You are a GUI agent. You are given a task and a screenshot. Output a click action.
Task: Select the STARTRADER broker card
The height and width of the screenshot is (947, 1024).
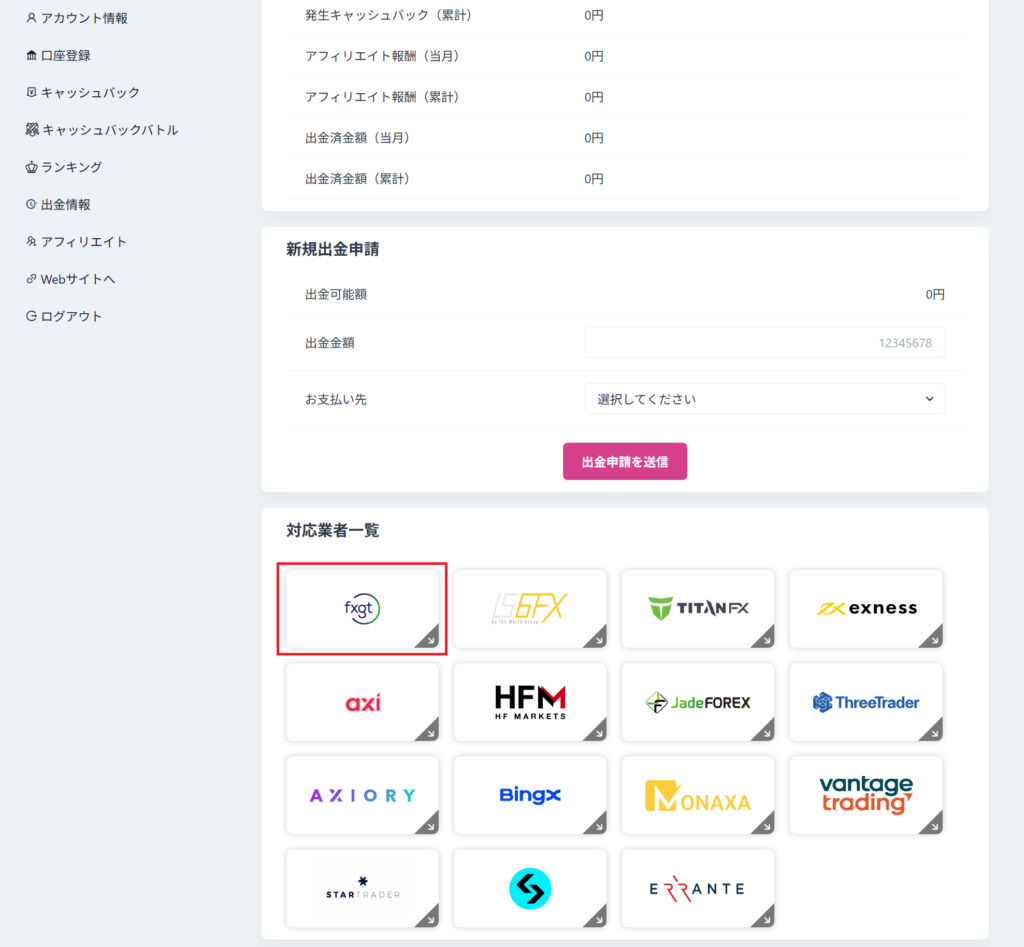[362, 889]
